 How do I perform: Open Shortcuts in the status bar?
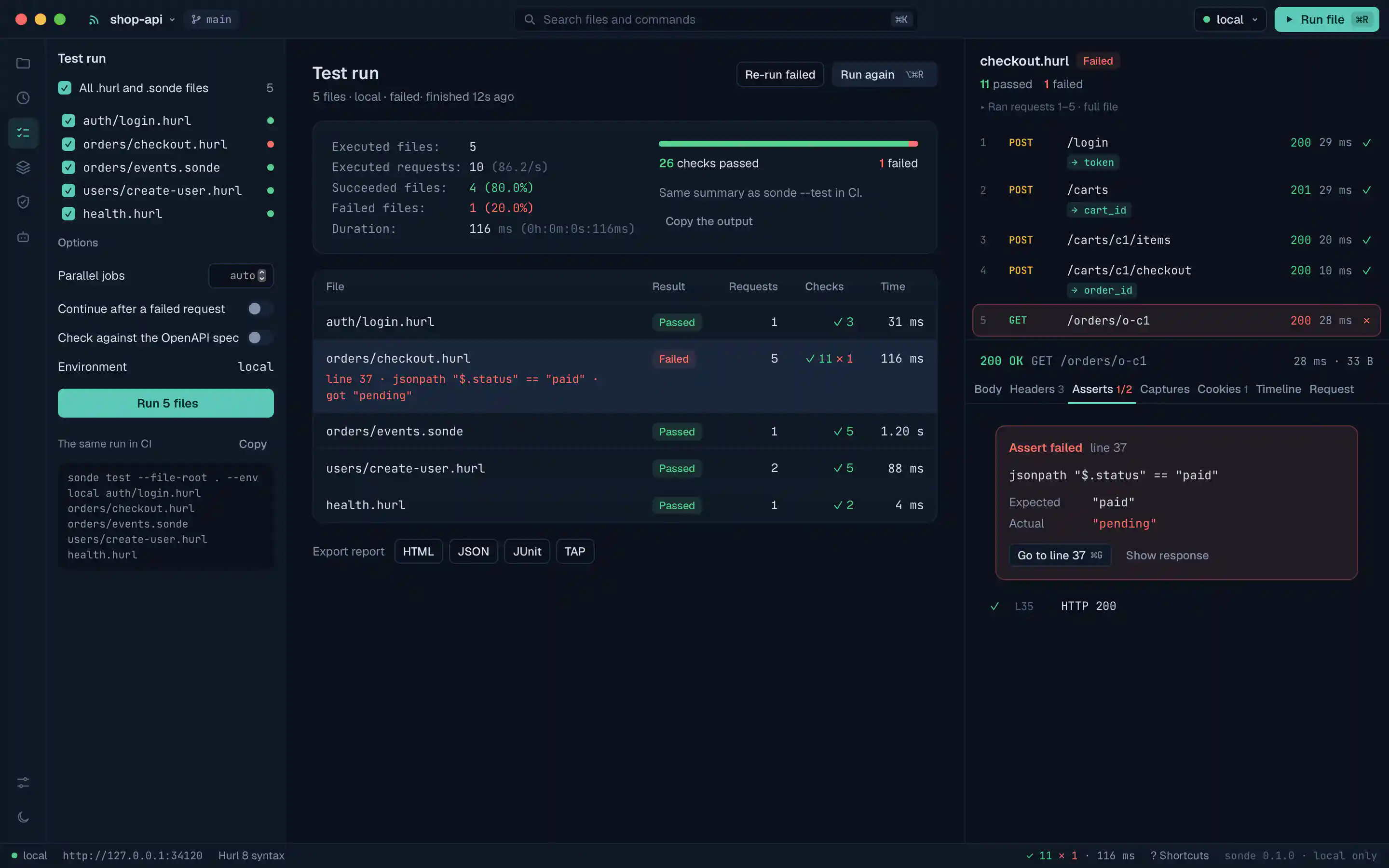coord(1179,855)
